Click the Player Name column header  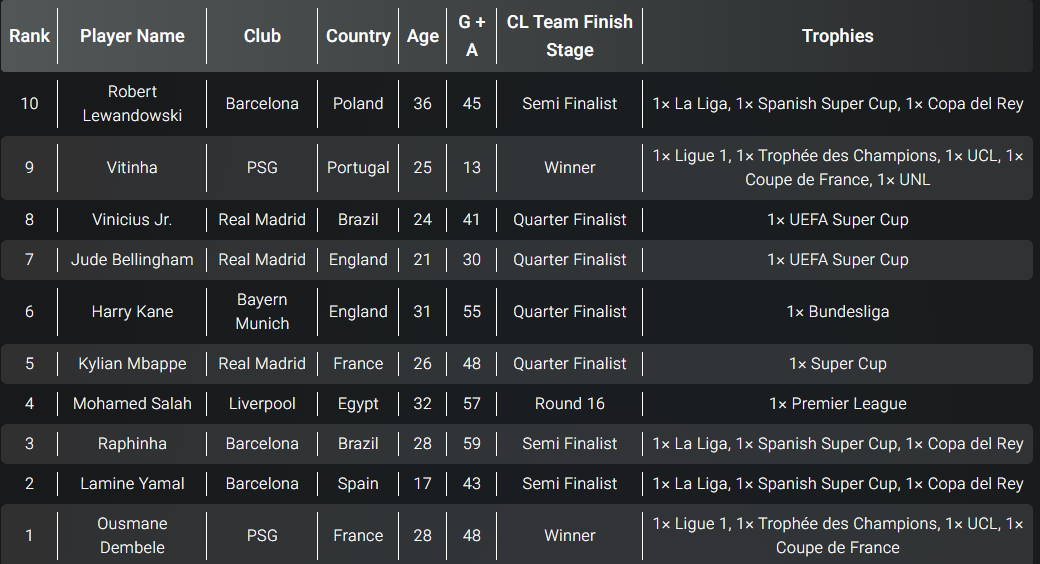tap(132, 36)
